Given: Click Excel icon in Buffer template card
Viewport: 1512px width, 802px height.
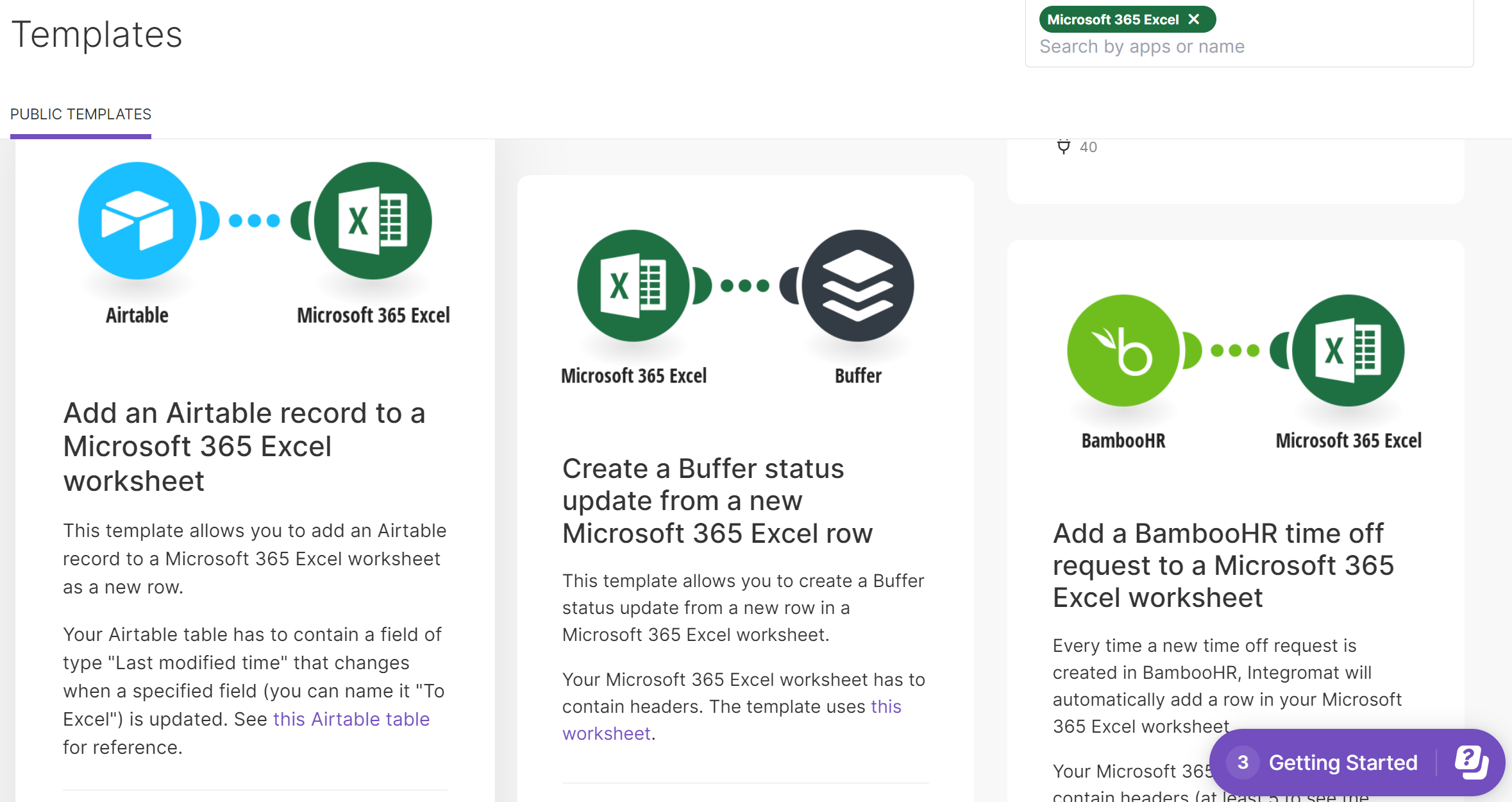Looking at the screenshot, I should click(x=634, y=286).
